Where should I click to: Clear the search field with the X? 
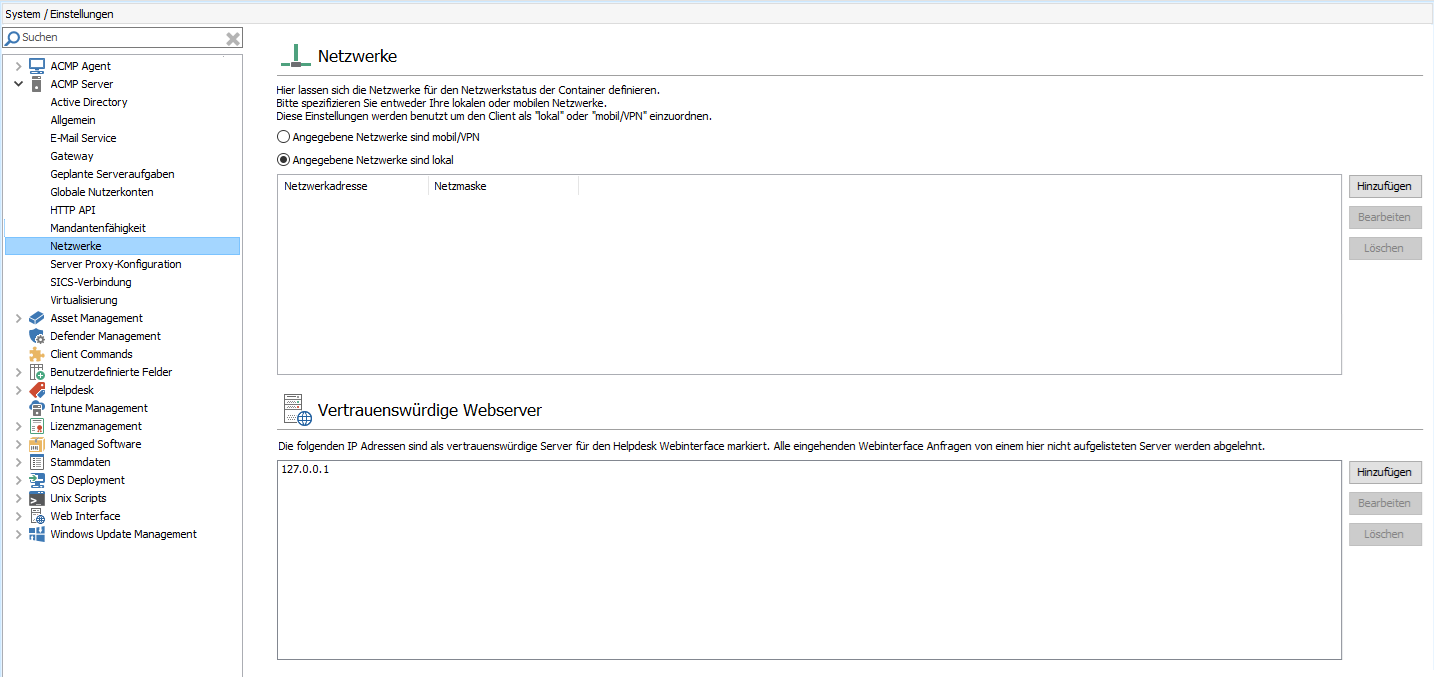(x=232, y=37)
